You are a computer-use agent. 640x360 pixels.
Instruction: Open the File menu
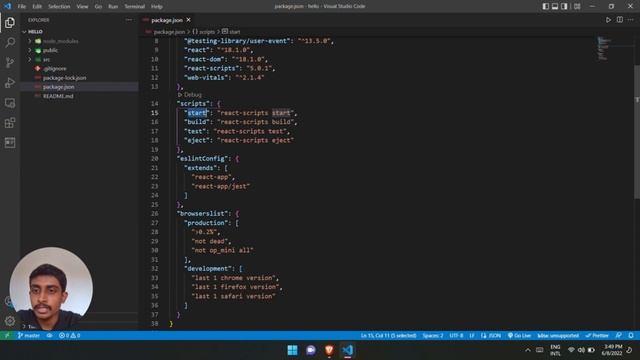[x=21, y=6]
